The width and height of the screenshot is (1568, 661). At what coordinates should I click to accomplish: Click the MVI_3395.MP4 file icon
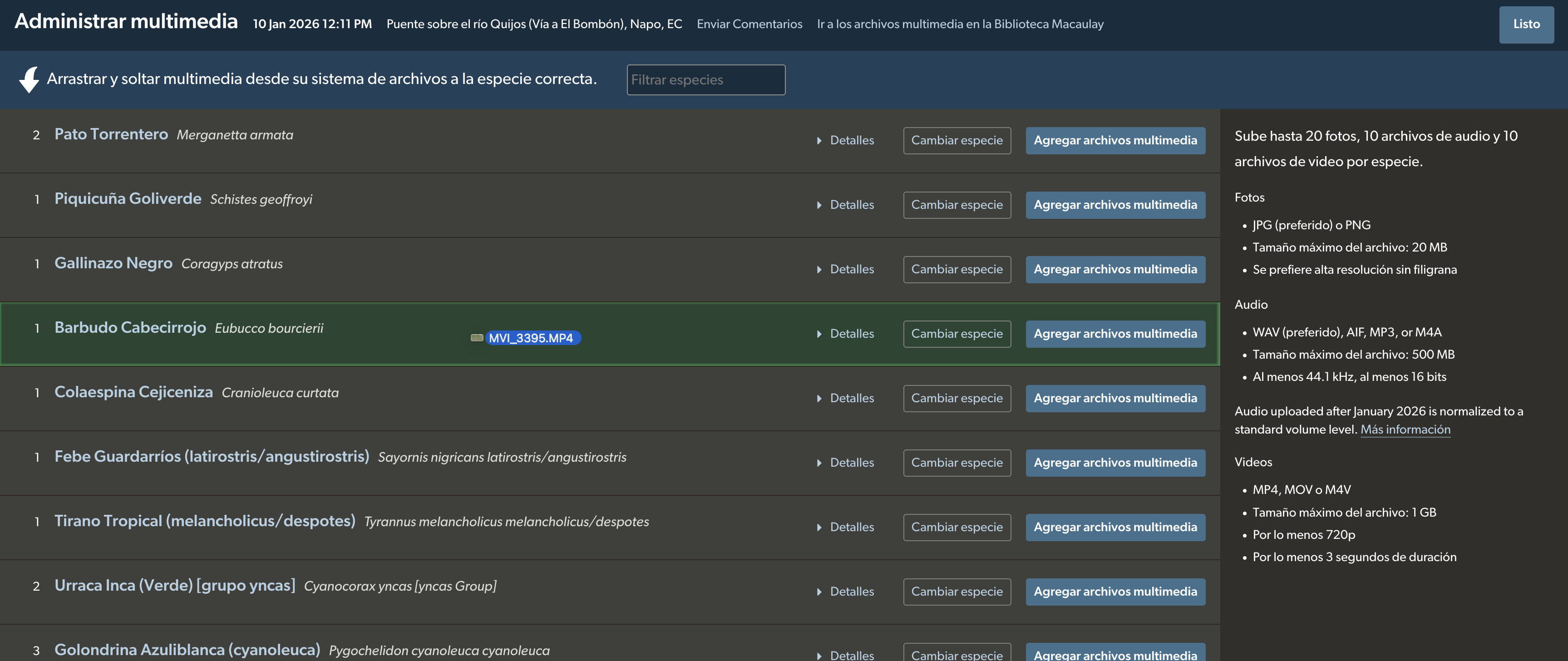pos(477,338)
